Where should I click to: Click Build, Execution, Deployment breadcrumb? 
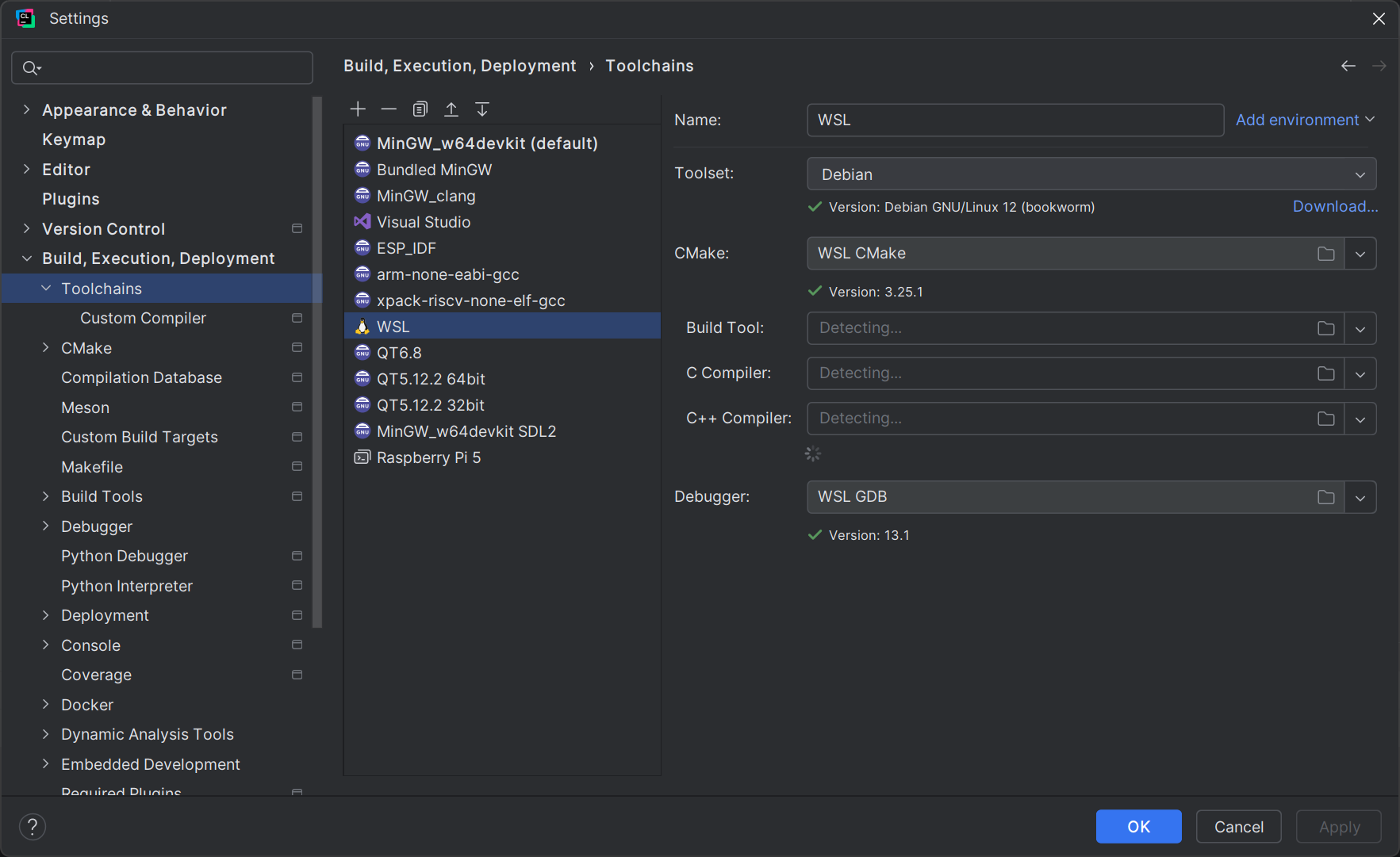tap(460, 66)
